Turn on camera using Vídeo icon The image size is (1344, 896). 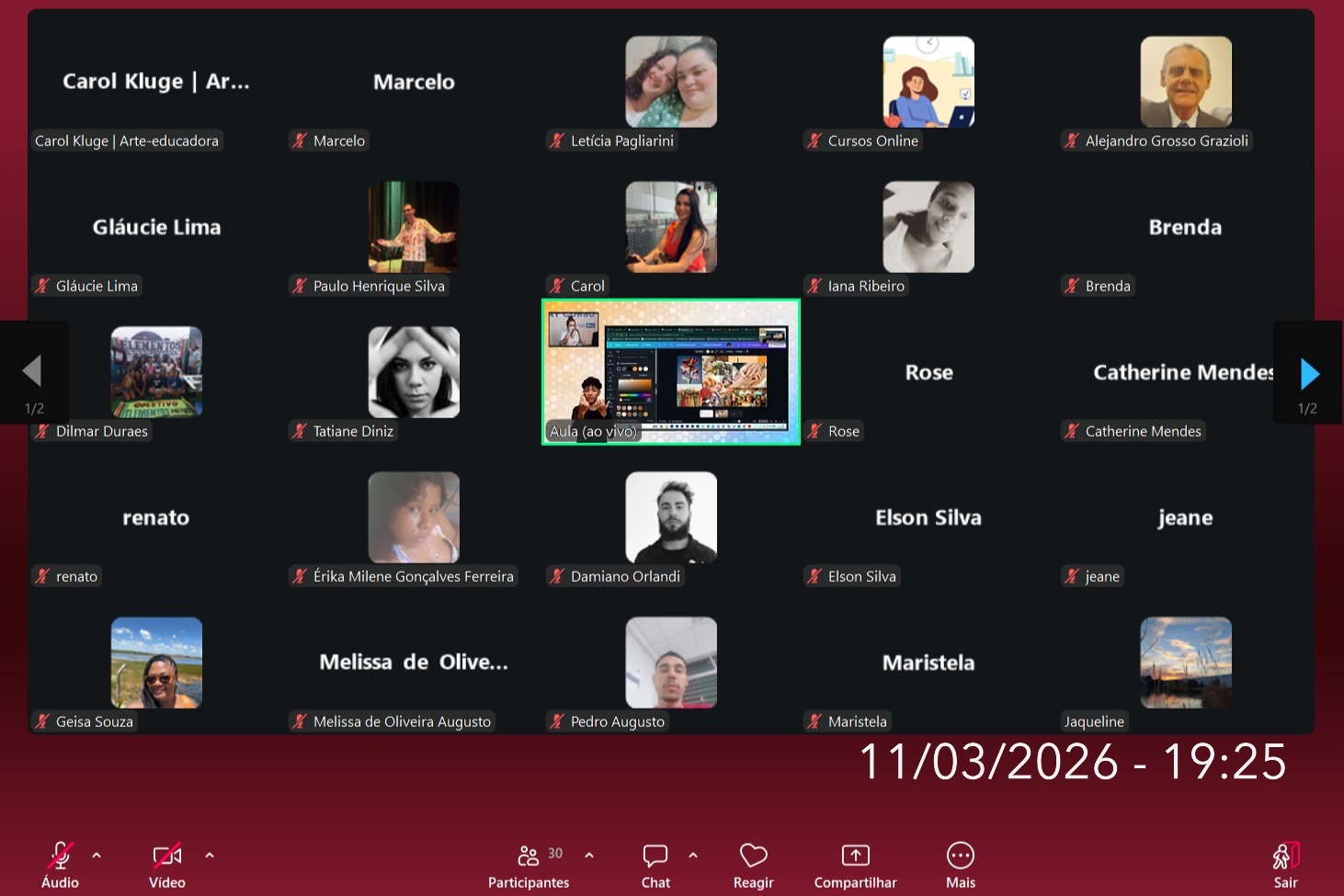(x=167, y=856)
